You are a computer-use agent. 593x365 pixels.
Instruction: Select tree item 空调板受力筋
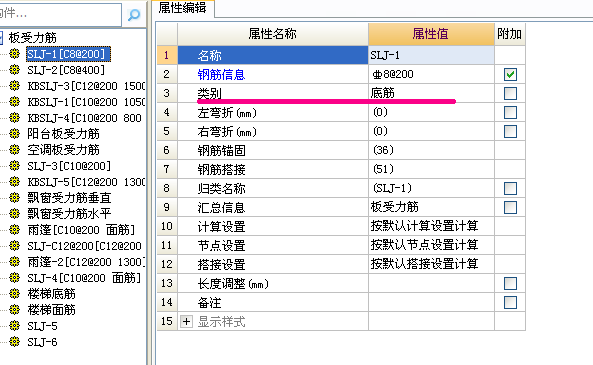(63, 150)
